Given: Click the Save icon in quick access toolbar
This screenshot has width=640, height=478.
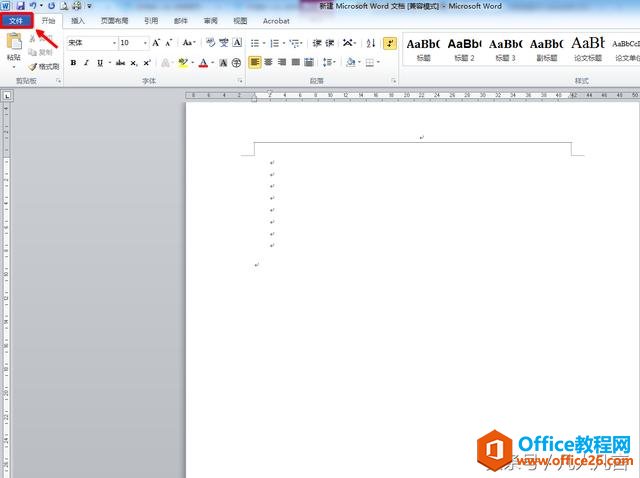Looking at the screenshot, I should click(20, 6).
